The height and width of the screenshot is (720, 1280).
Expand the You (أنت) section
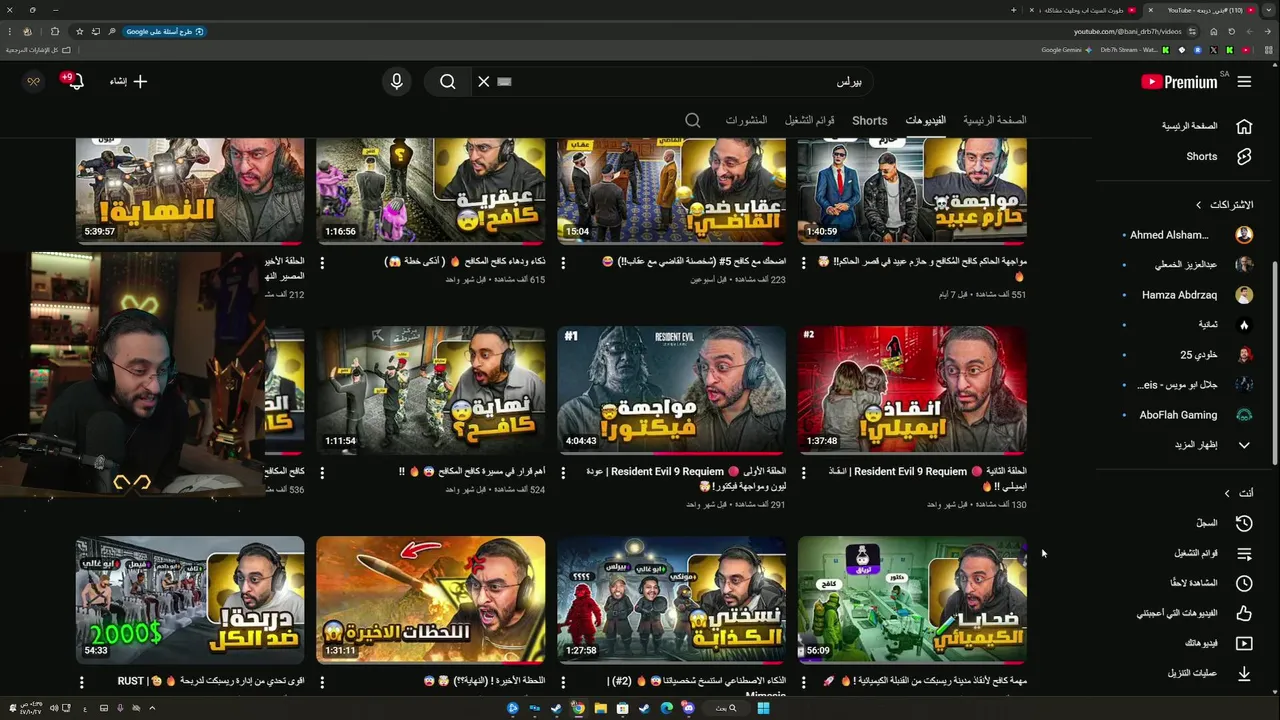(x=1238, y=493)
